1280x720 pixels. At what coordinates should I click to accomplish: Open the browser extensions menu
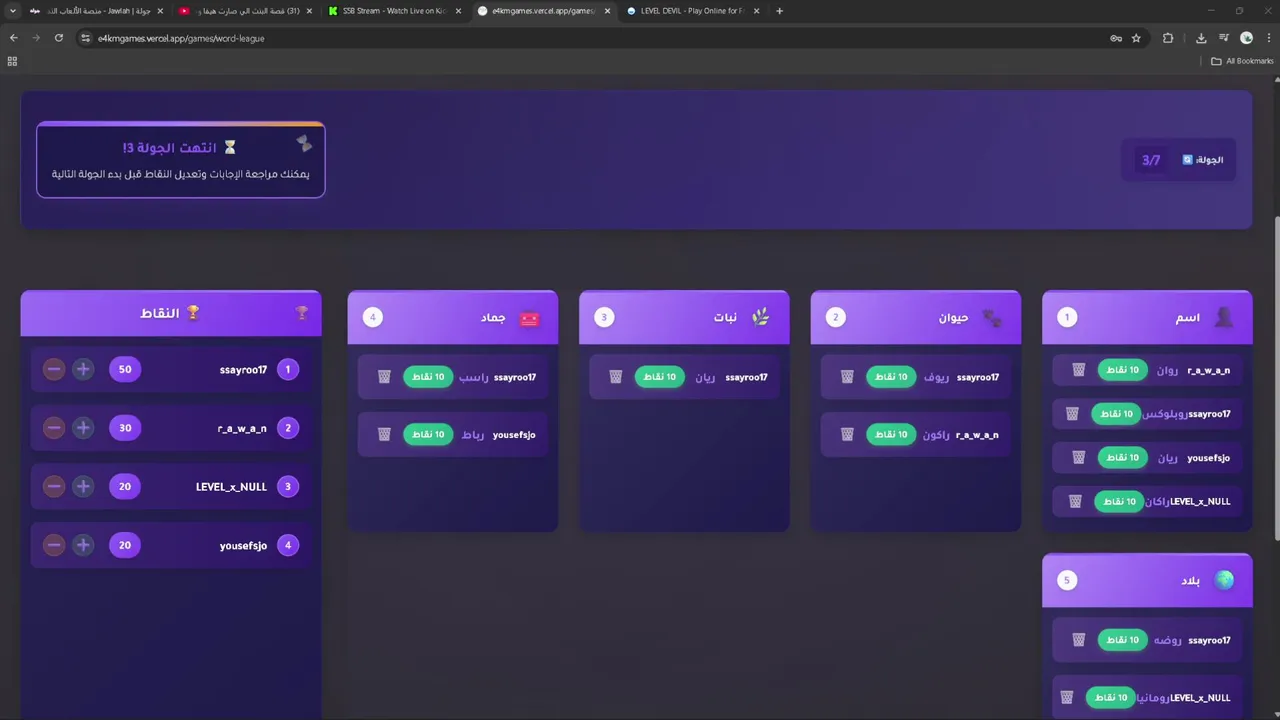[1168, 38]
